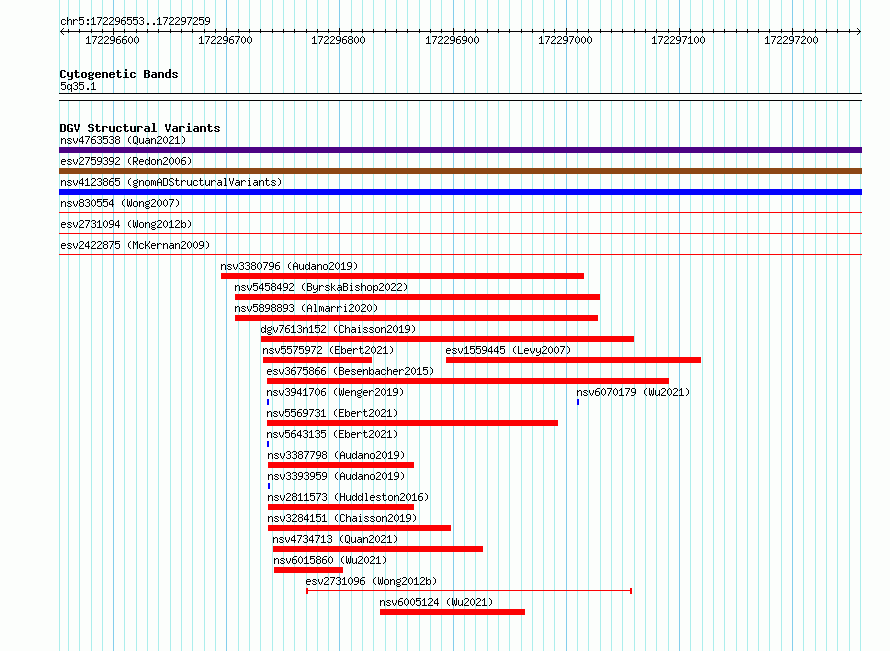Click the Cytogenetic Bands track title
Image resolution: width=890 pixels, height=651 pixels.
[119, 74]
